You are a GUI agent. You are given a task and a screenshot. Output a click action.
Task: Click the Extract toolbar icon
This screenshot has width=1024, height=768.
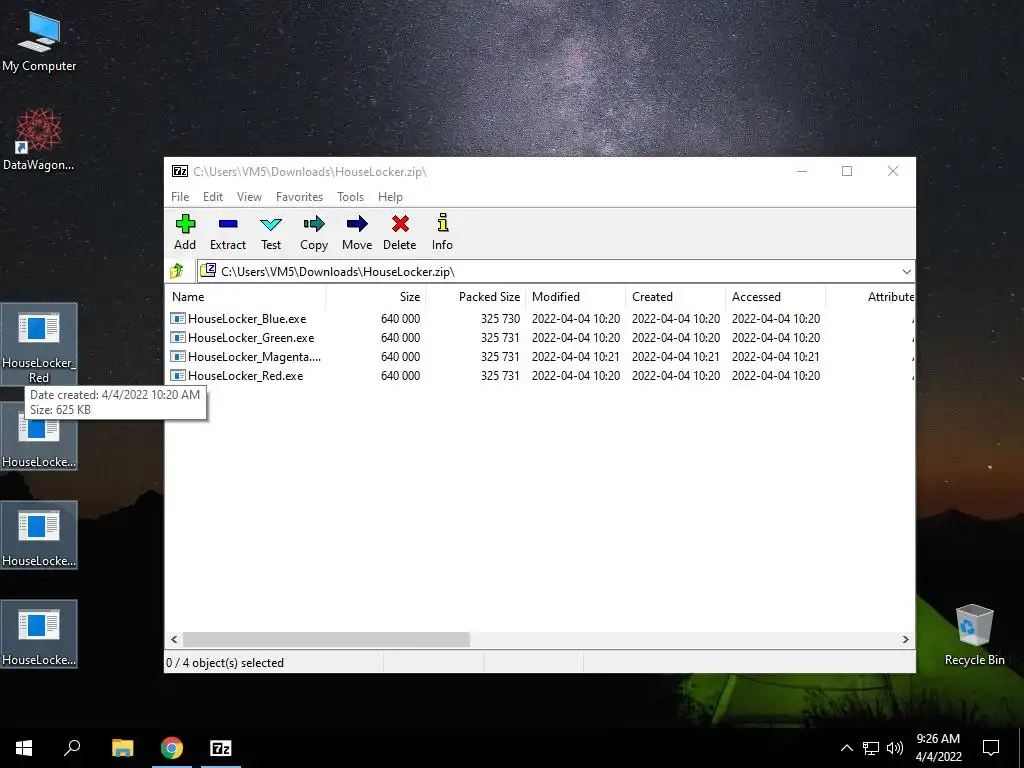tap(228, 225)
